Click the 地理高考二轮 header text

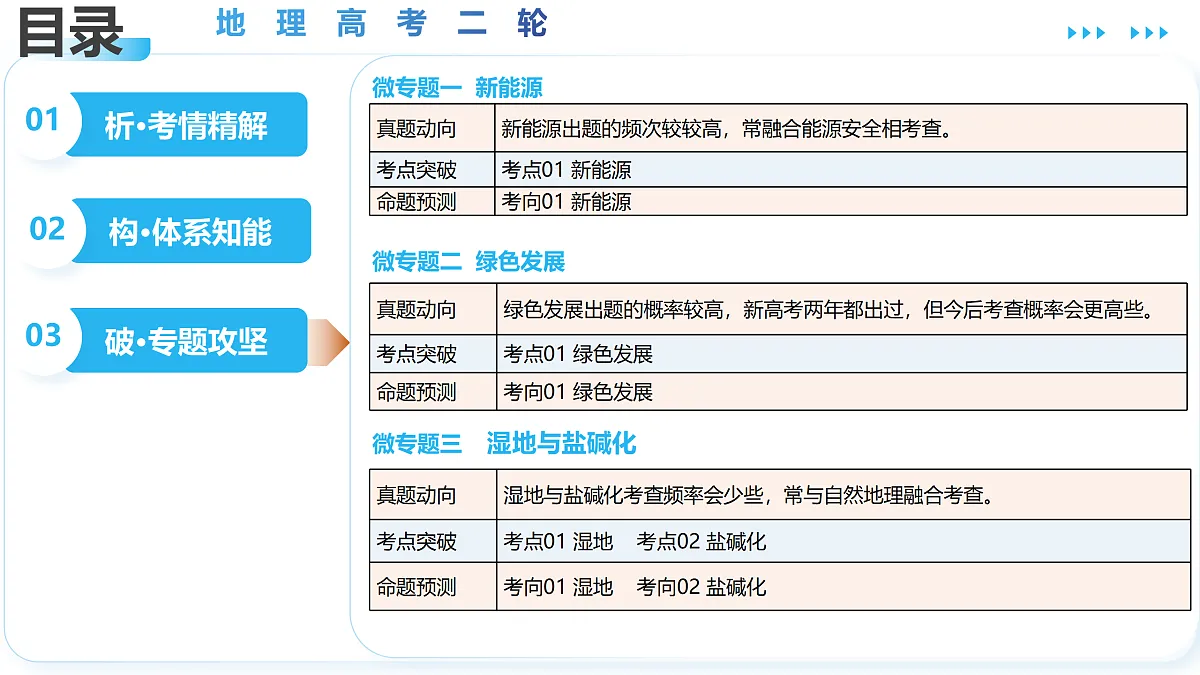tap(382, 23)
